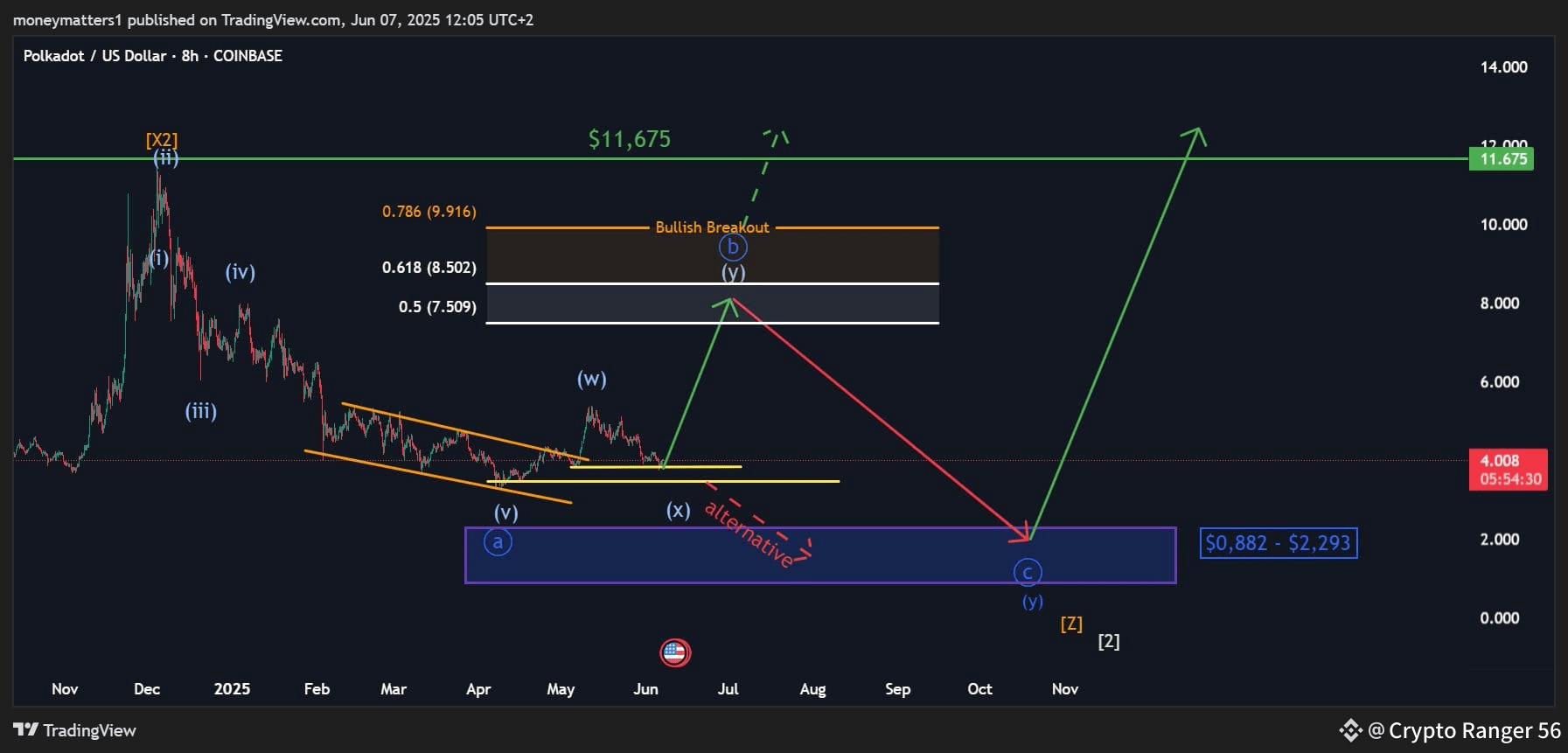The width and height of the screenshot is (1568, 753).
Task: Select the '0.786 (9.916)' Fibonacci label
Action: pos(429,212)
